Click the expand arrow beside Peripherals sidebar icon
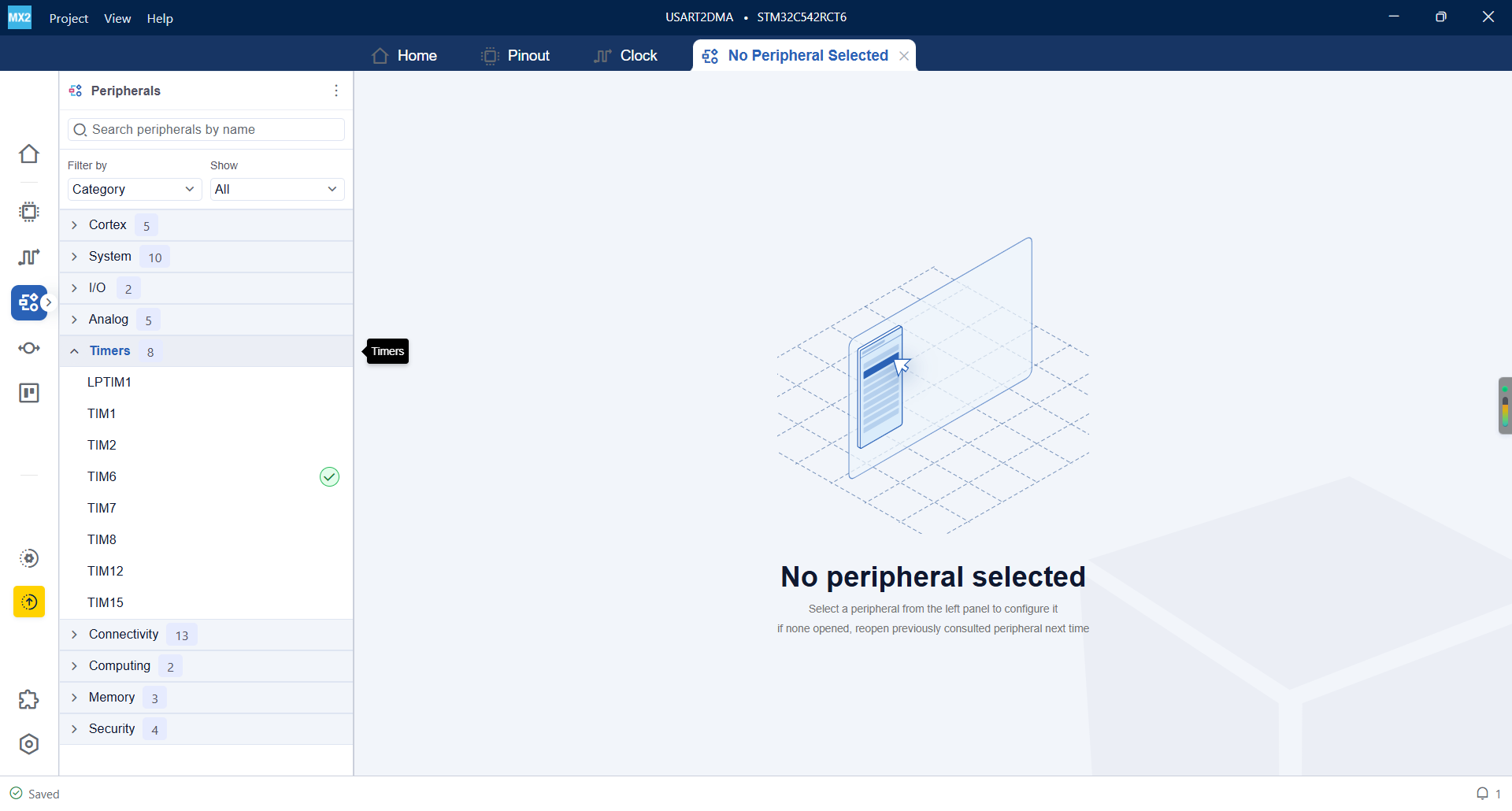 [49, 302]
